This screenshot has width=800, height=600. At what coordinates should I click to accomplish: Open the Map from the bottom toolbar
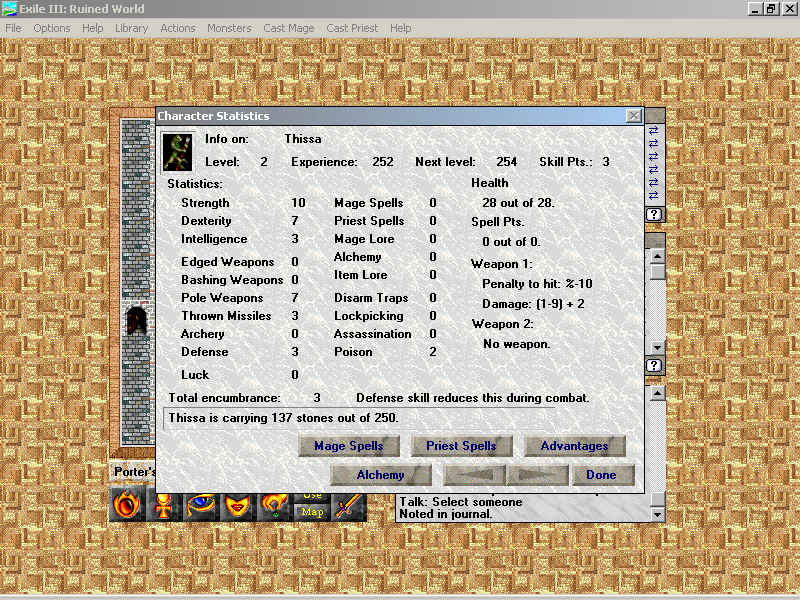[312, 512]
